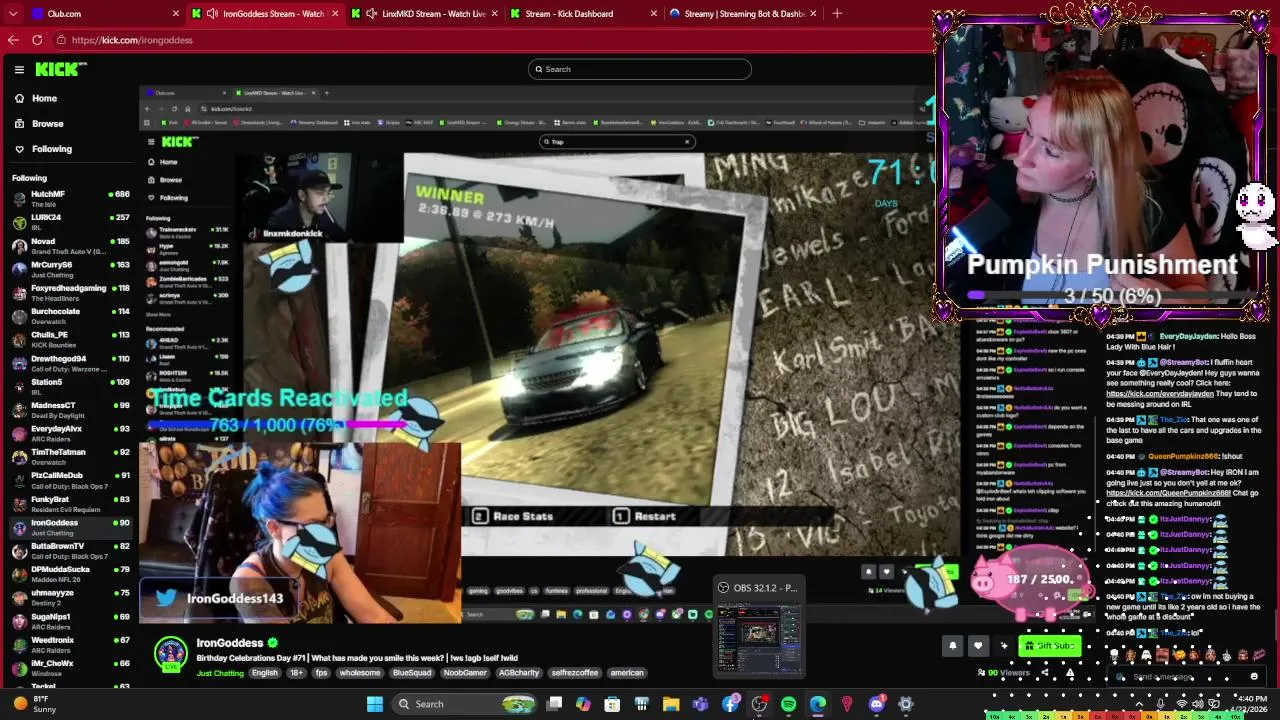Click MadnessCT avatar in Following list
This screenshot has height=720, width=1280.
pos(19,409)
